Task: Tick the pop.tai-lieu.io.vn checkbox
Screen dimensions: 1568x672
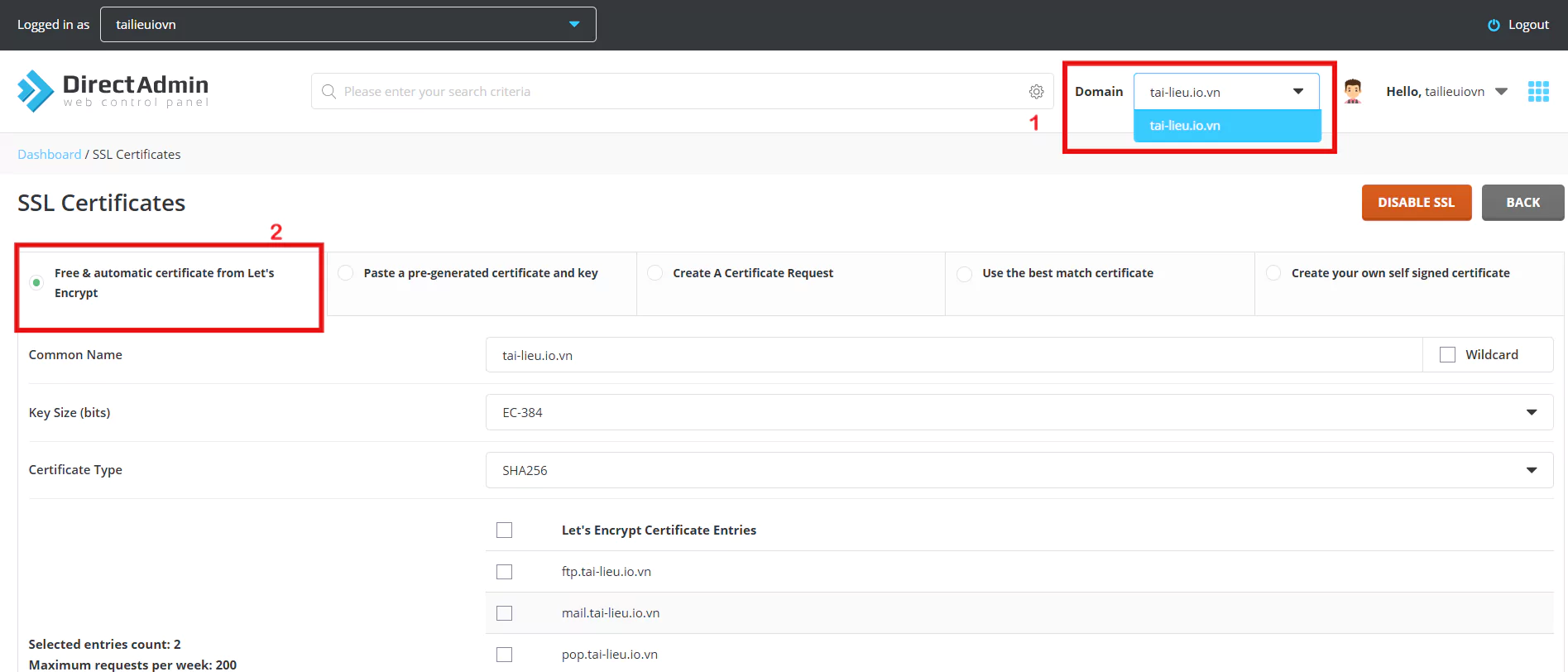Action: [x=504, y=655]
